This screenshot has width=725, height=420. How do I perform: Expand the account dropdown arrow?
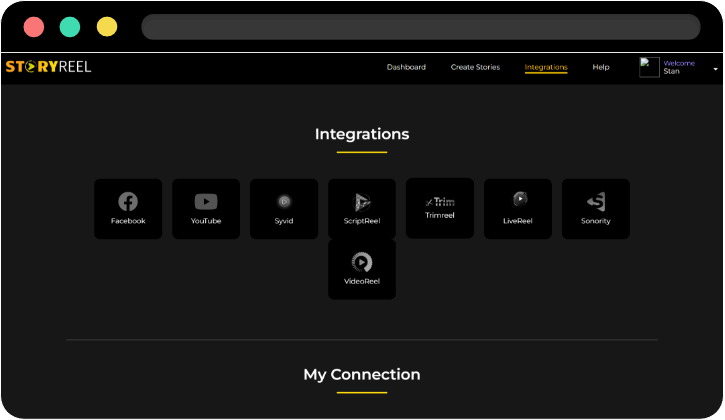click(x=715, y=69)
